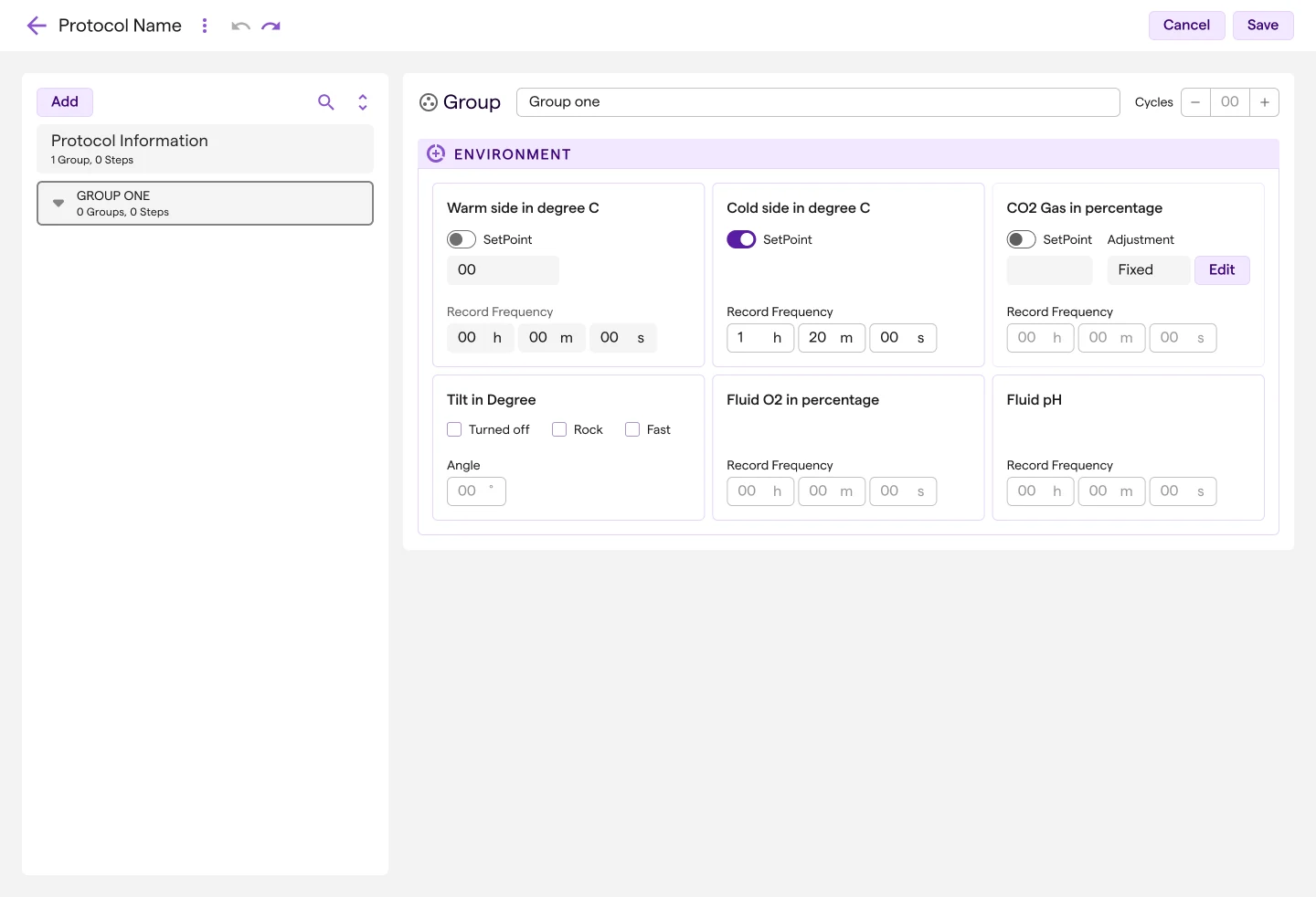Click the '1 Group, 0 Steps' summary text
Viewport: 1316px width, 897px height.
(x=92, y=160)
